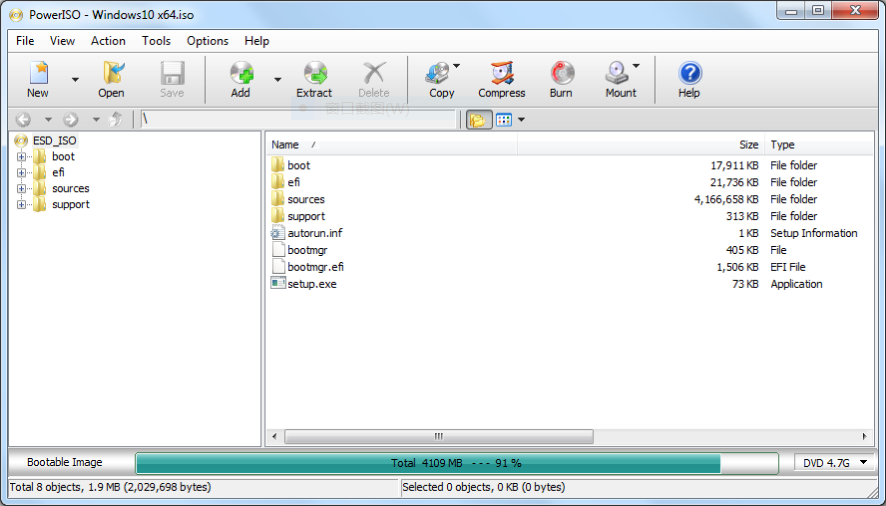Open the Back history dropdown arrow
Viewport: 886px width, 506px height.
(x=48, y=119)
